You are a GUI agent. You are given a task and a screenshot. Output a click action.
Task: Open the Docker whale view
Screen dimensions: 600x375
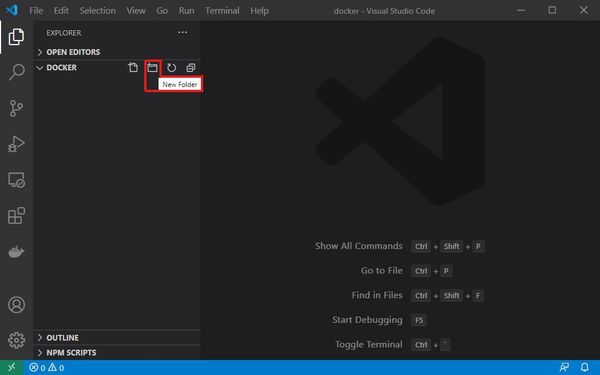pos(16,252)
